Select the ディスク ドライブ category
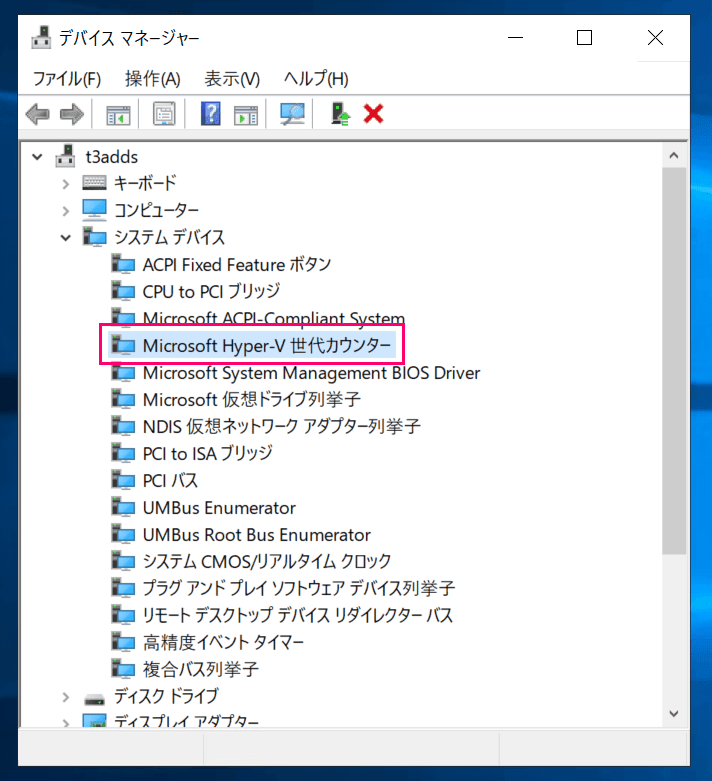 tap(166, 696)
